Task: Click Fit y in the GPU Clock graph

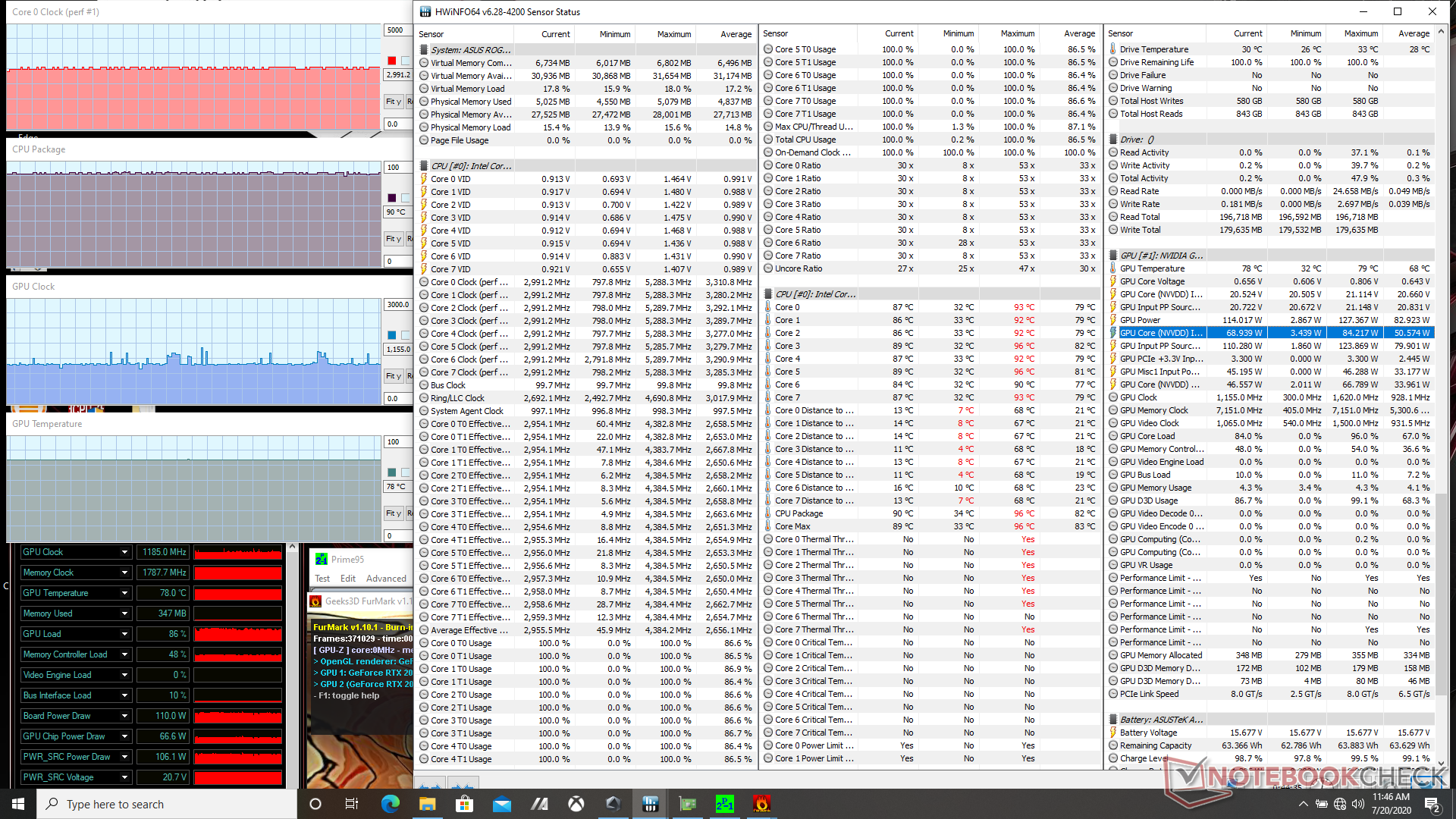Action: click(393, 376)
